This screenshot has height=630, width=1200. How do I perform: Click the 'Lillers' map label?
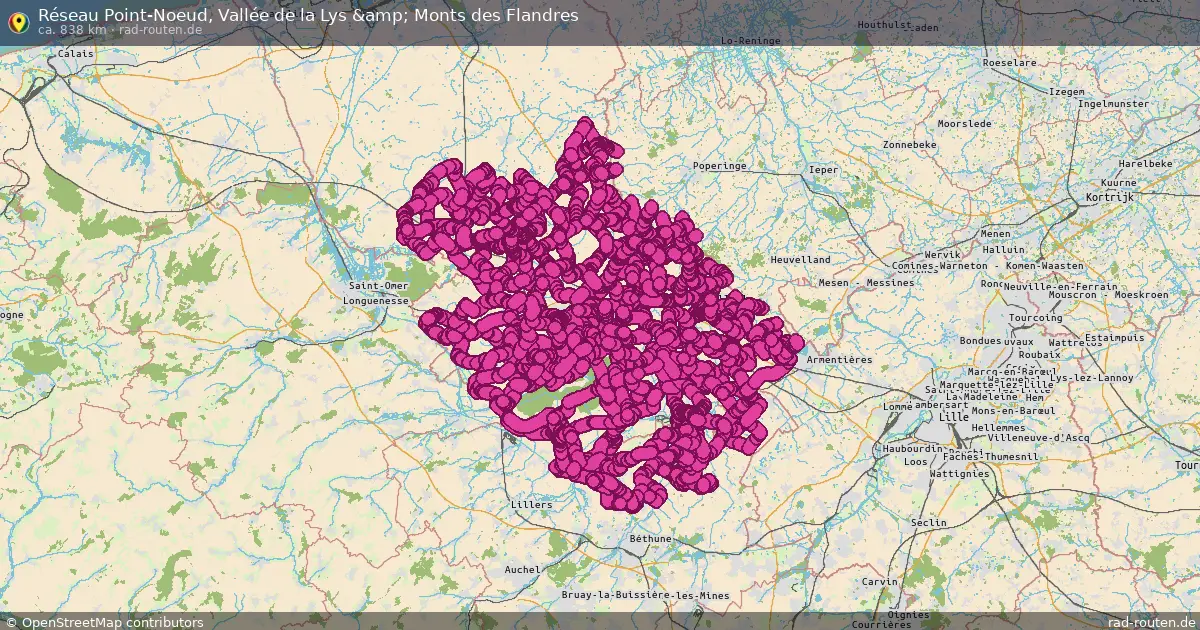click(531, 505)
